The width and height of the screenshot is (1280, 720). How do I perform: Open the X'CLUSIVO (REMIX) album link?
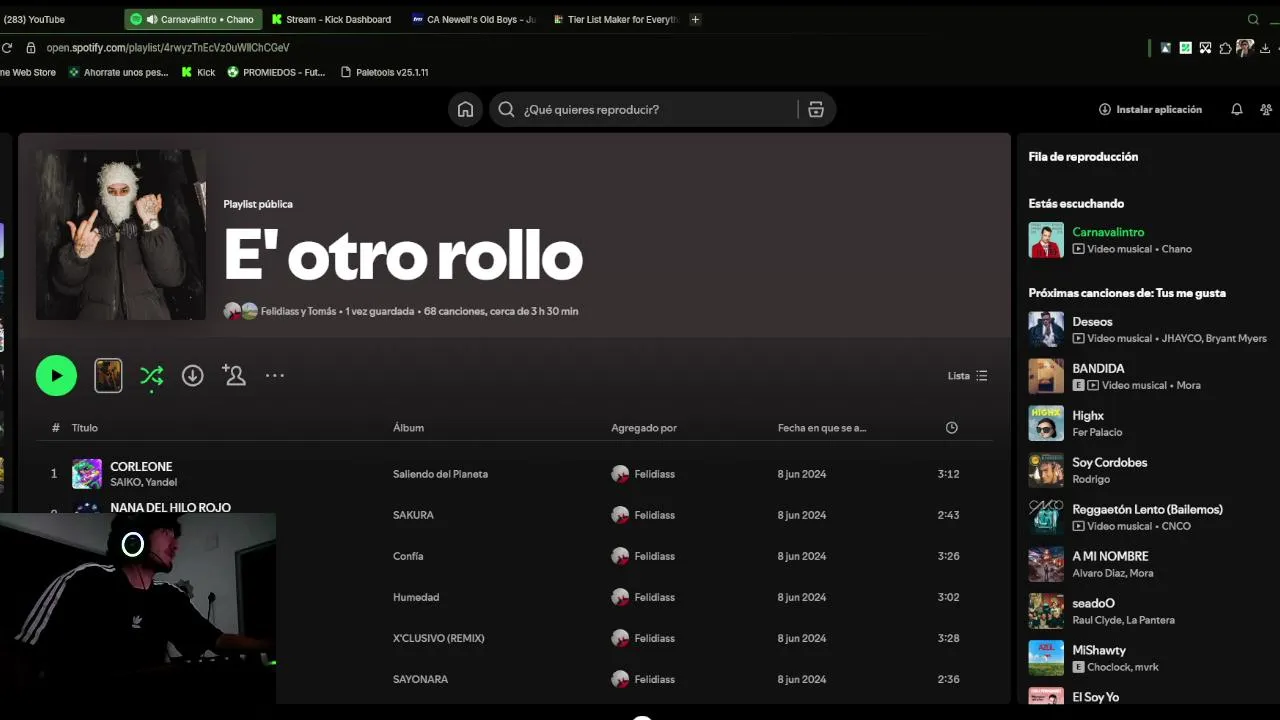[x=438, y=638]
